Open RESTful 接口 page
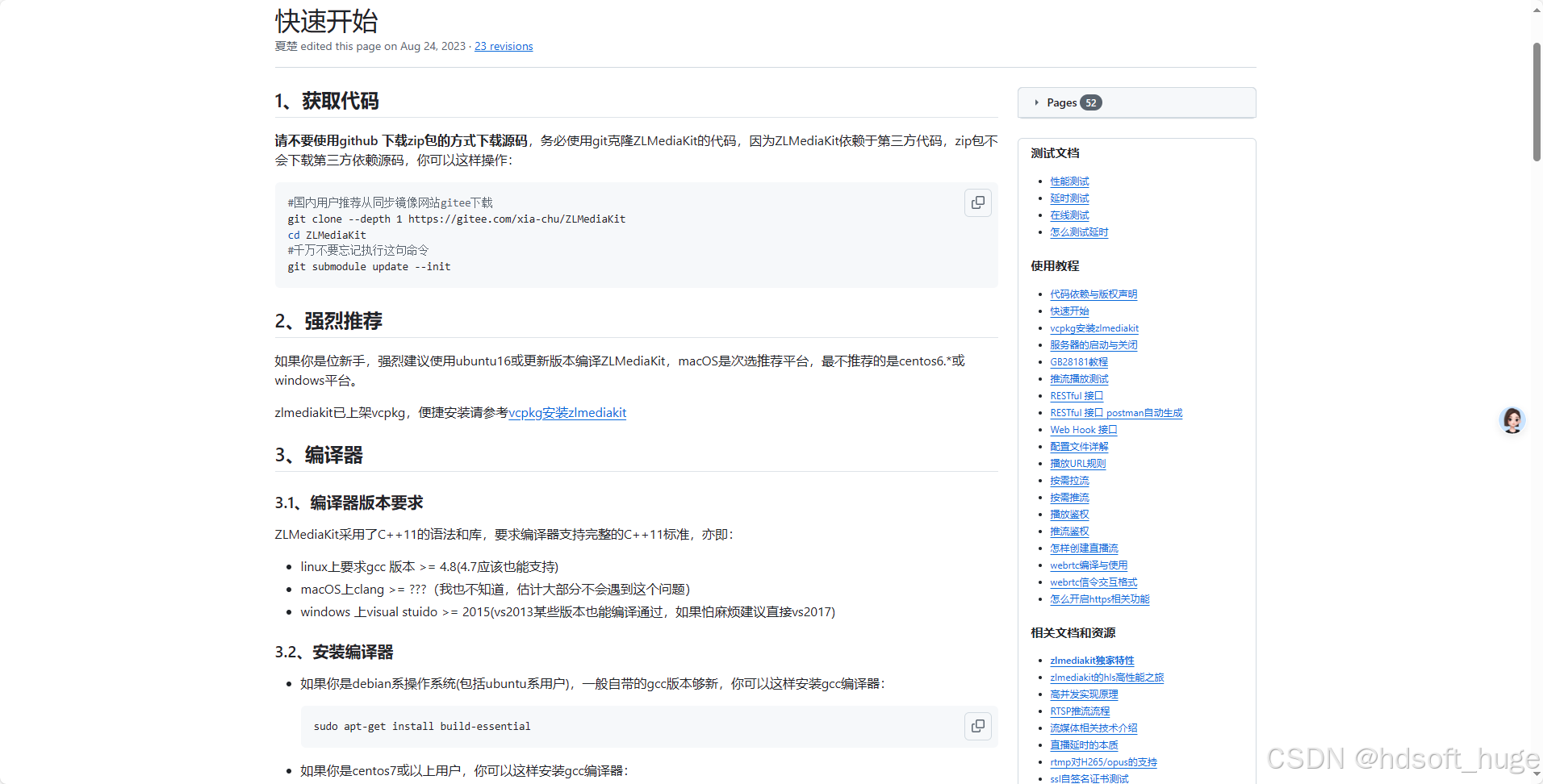 [x=1077, y=396]
